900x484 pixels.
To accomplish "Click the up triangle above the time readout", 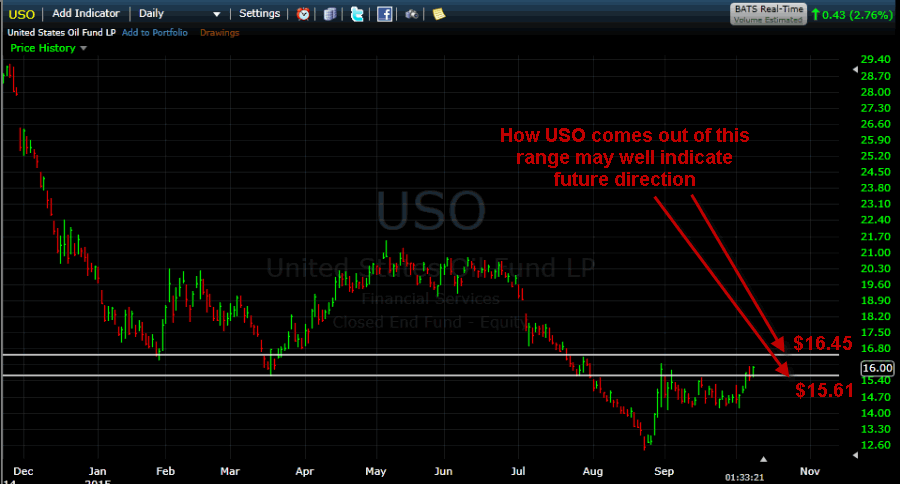I will (763, 459).
